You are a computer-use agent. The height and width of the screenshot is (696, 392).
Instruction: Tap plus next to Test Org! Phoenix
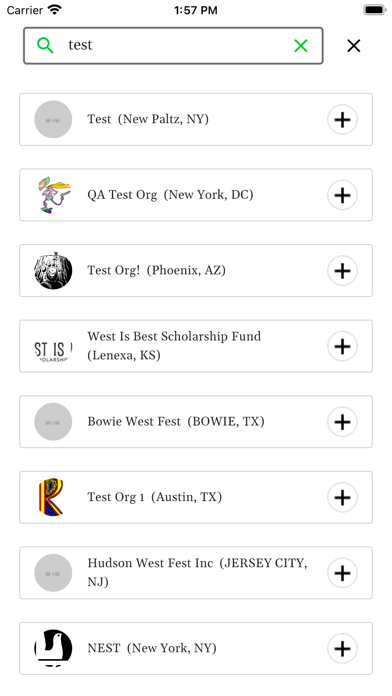[342, 270]
